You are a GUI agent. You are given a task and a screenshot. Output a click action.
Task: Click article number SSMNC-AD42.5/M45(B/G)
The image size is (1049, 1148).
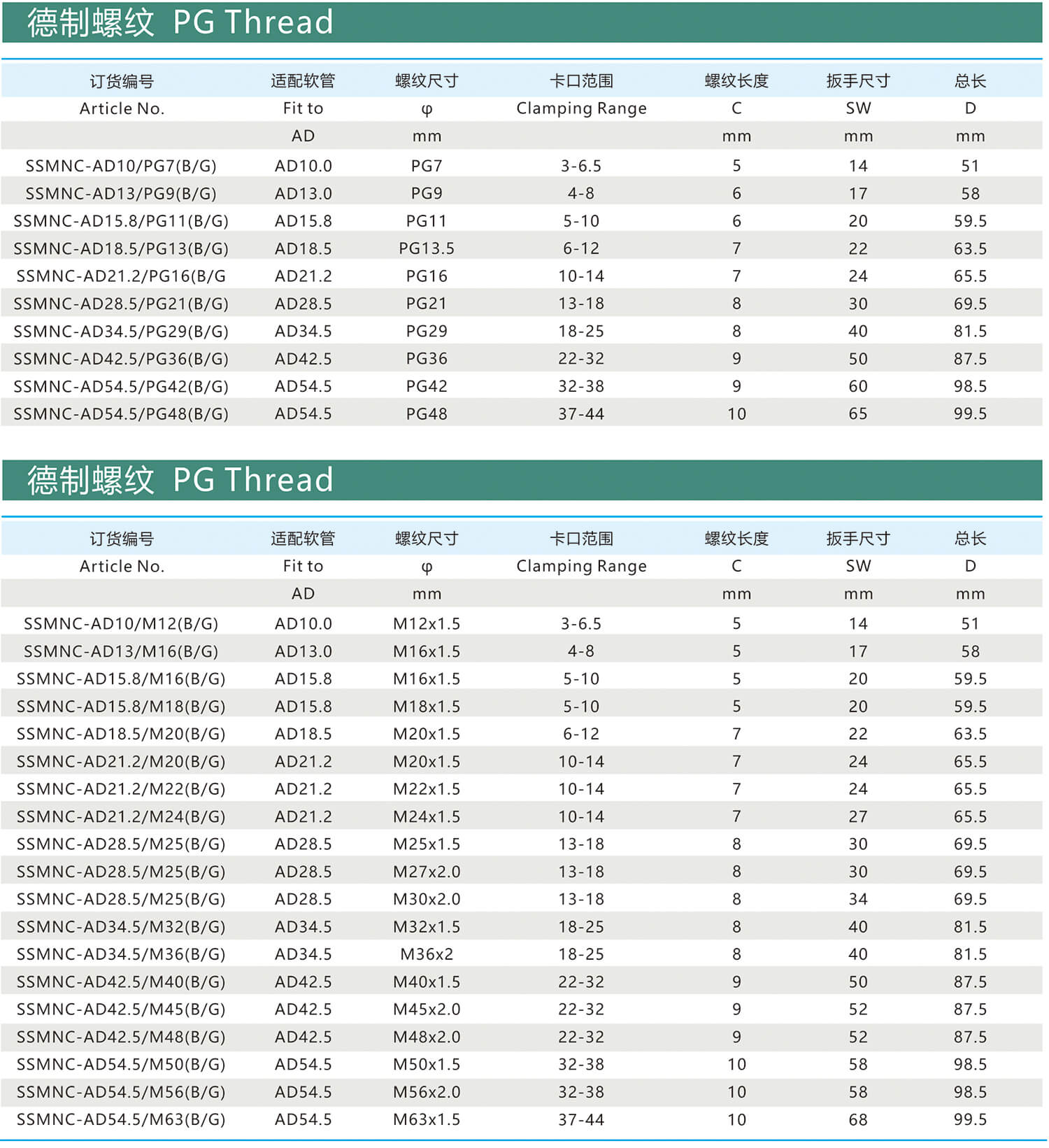click(121, 1009)
